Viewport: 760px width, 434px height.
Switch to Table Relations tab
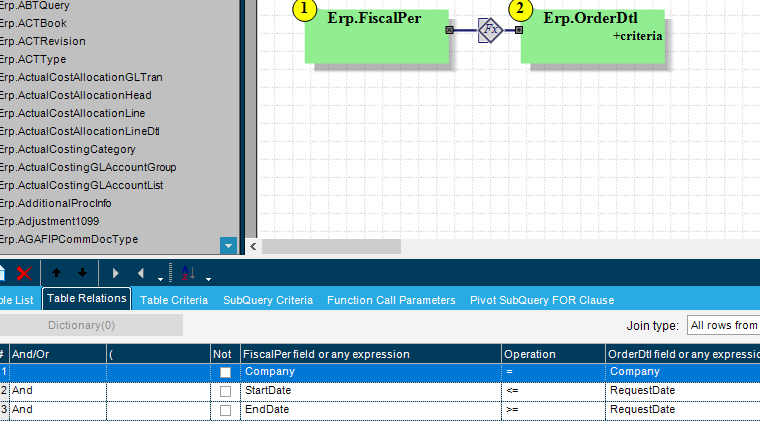(87, 299)
